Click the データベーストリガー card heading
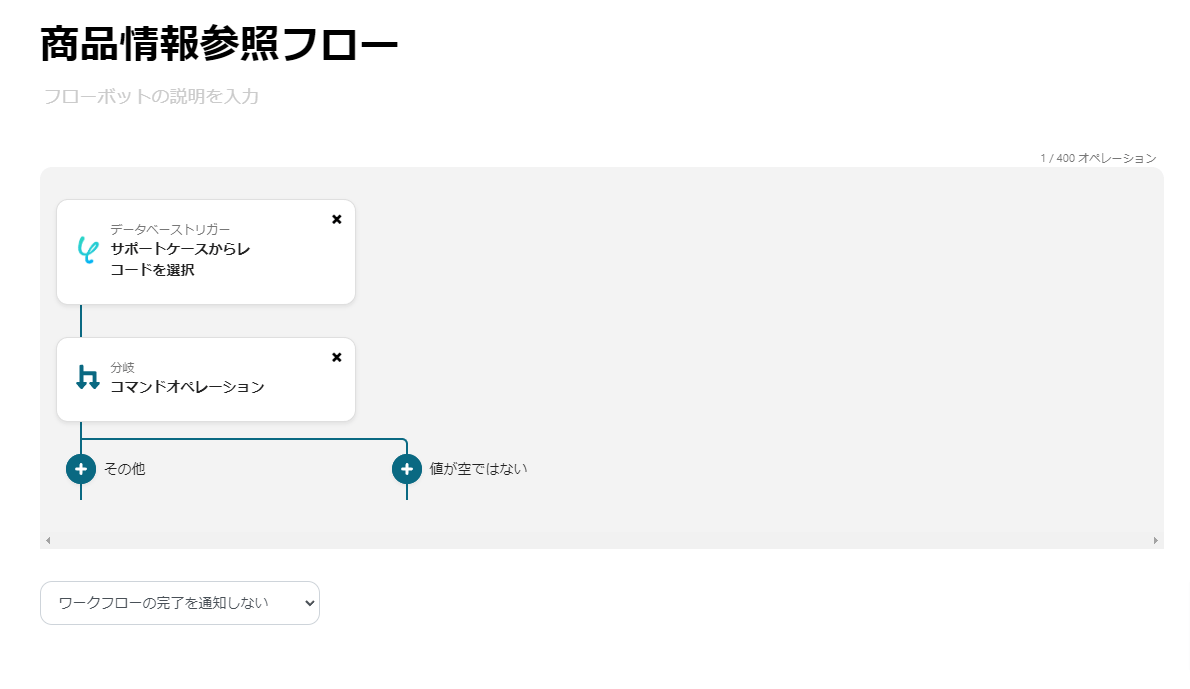 tap(170, 230)
